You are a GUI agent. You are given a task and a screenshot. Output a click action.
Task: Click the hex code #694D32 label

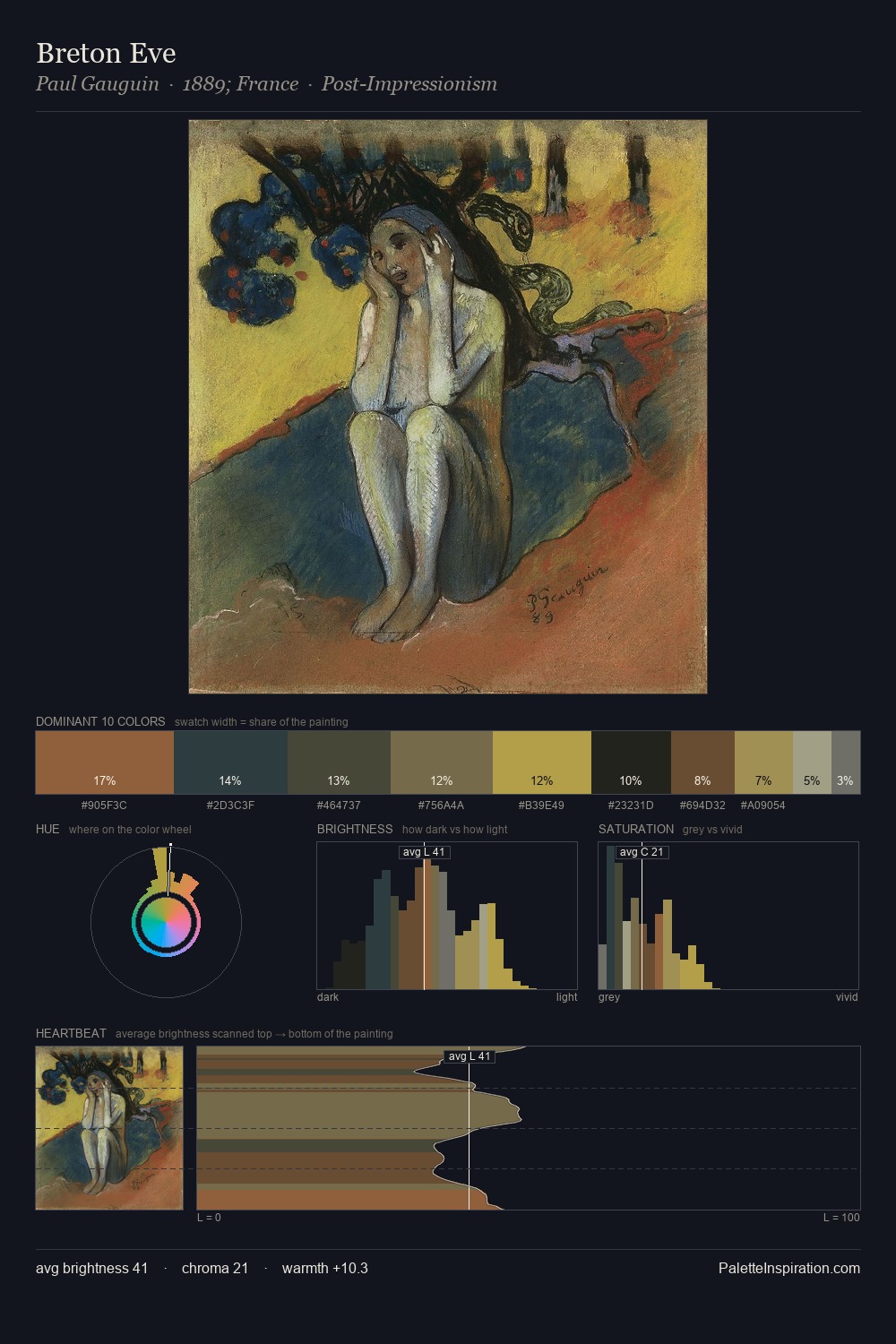tap(702, 806)
